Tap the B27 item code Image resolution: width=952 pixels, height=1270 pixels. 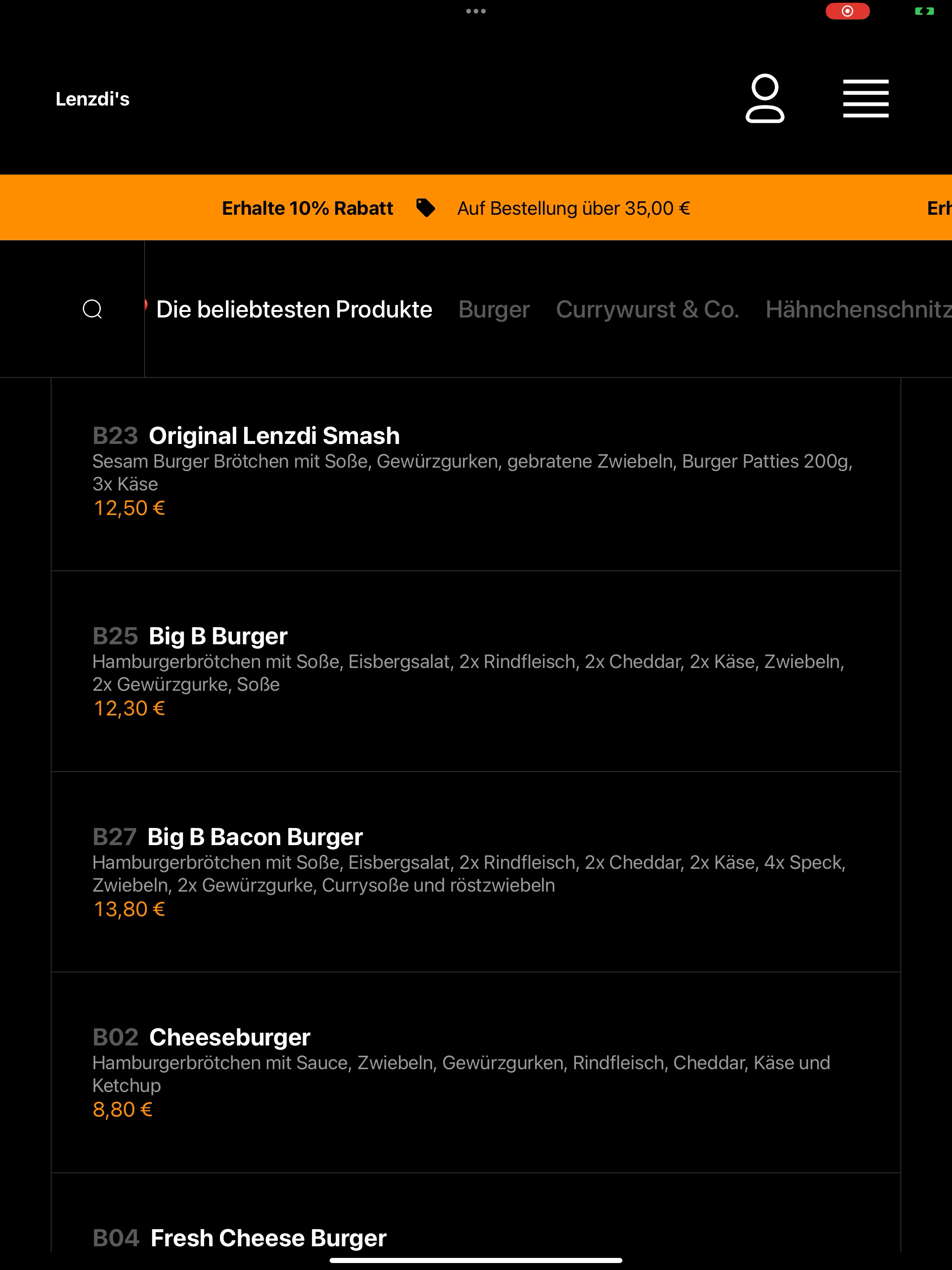[x=115, y=837]
